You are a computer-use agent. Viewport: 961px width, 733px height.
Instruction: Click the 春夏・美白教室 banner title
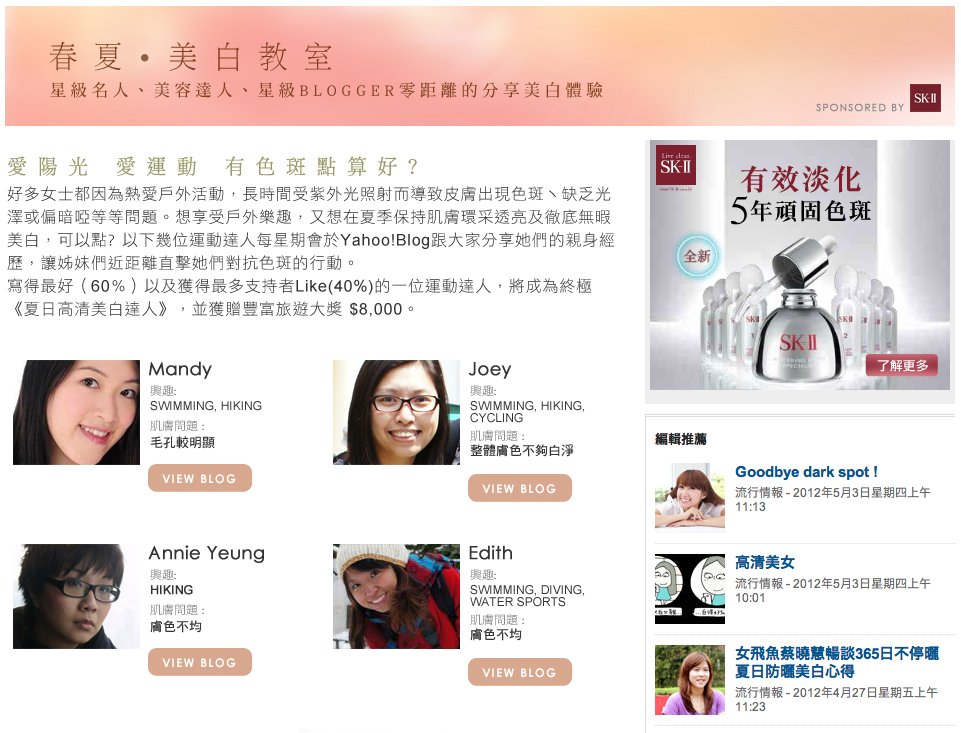point(191,58)
